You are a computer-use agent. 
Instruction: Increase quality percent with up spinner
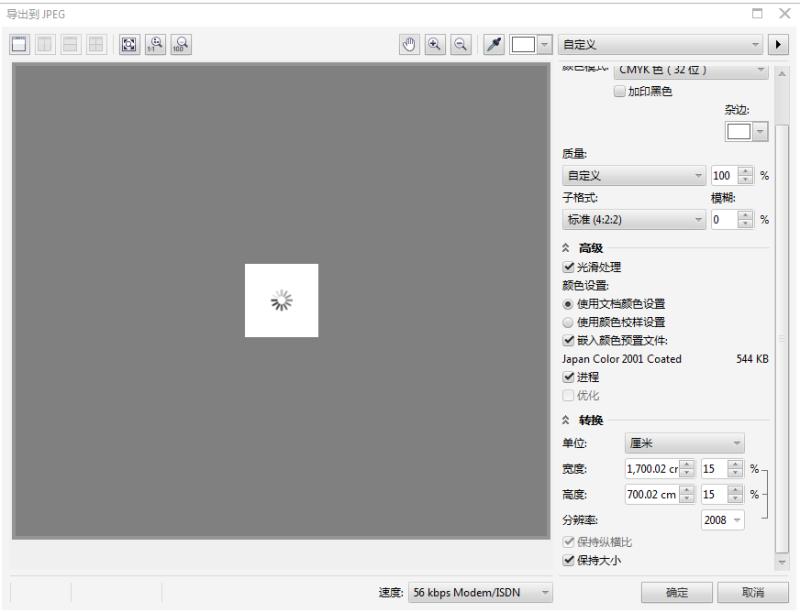pyautogui.click(x=746, y=171)
